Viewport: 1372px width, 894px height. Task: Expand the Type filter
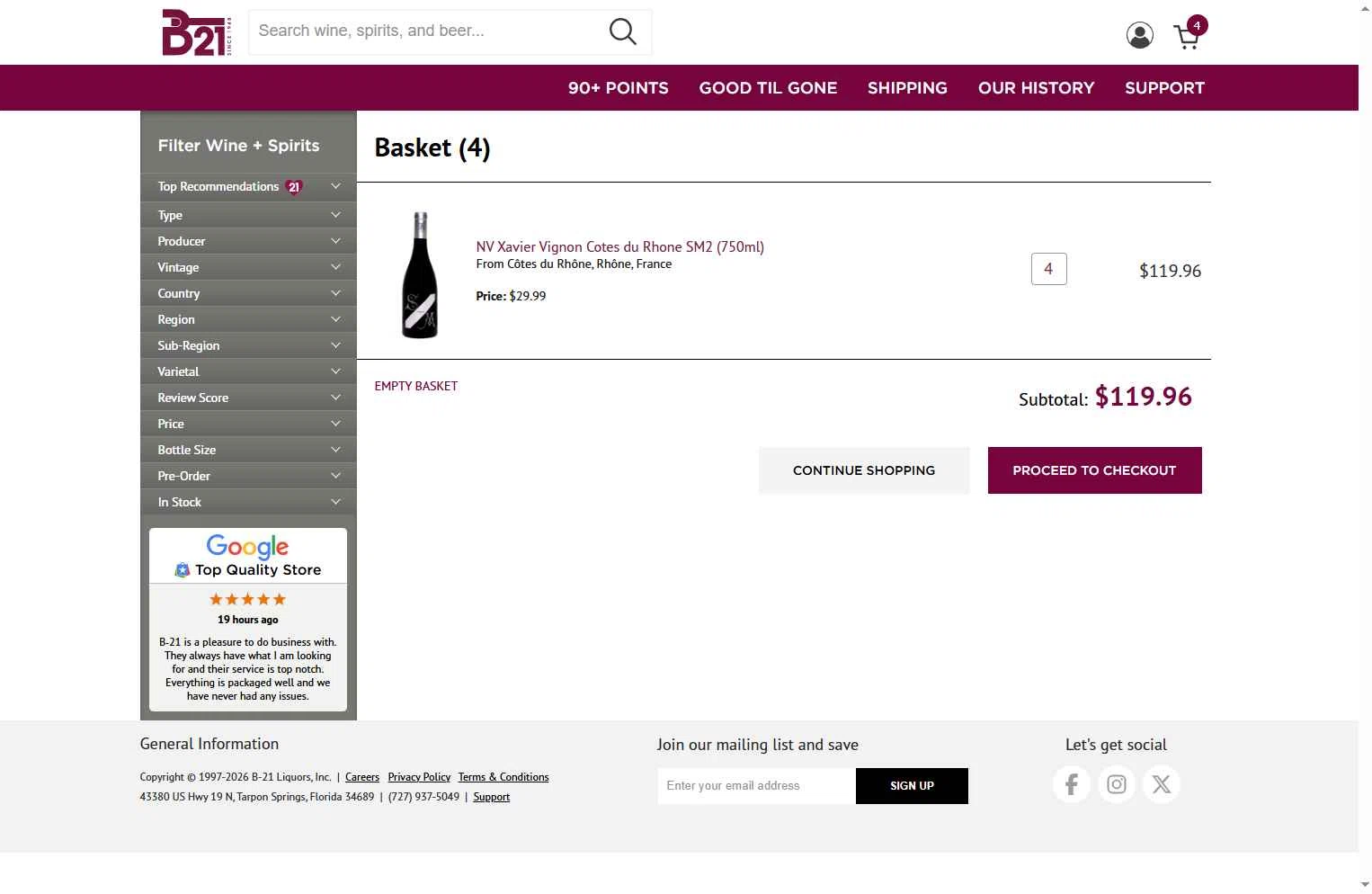tap(248, 215)
